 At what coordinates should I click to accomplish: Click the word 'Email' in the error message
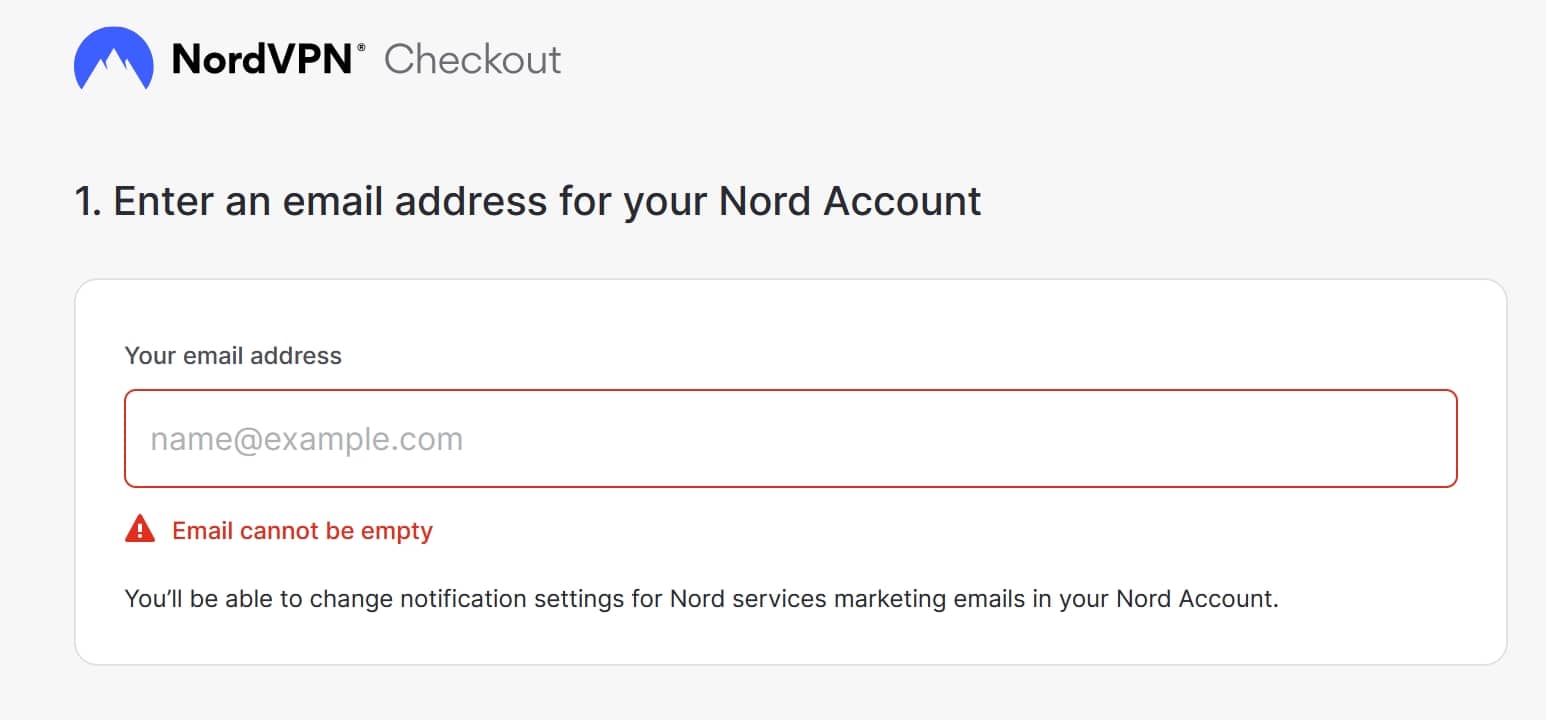200,530
